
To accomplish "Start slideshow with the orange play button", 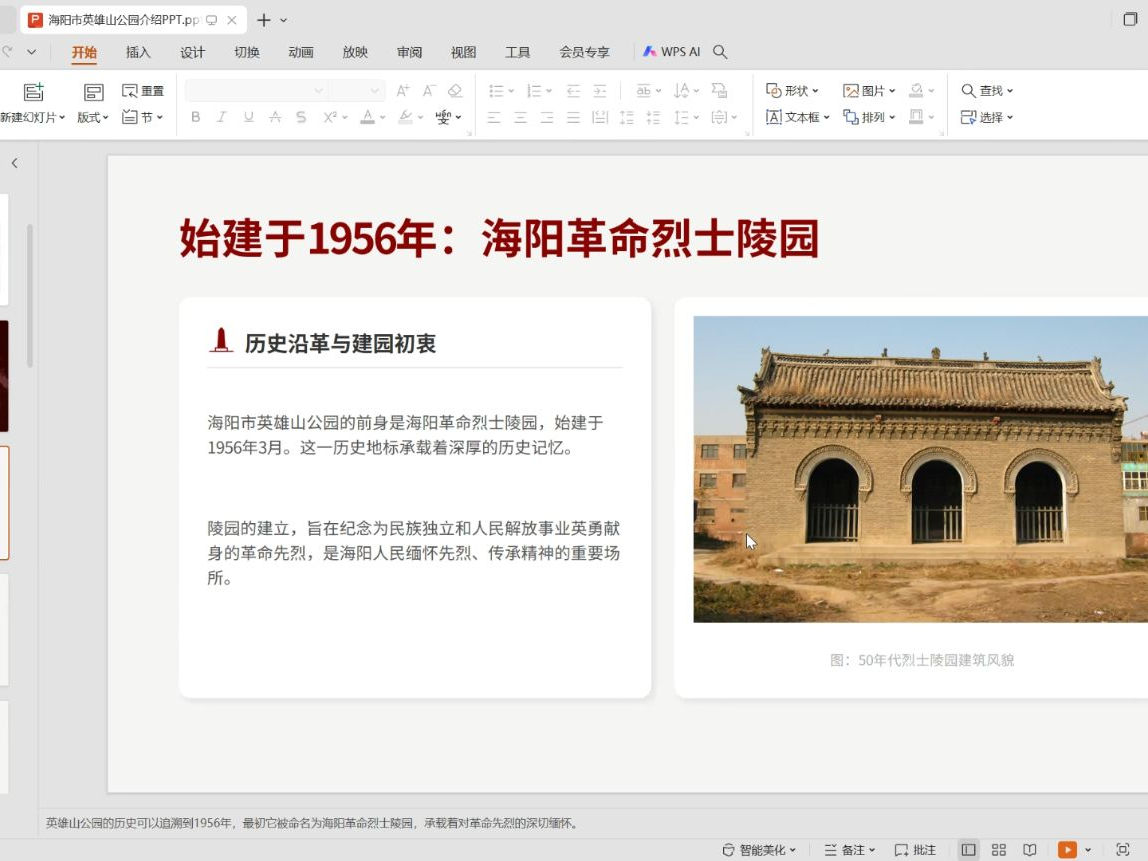I will (1067, 850).
